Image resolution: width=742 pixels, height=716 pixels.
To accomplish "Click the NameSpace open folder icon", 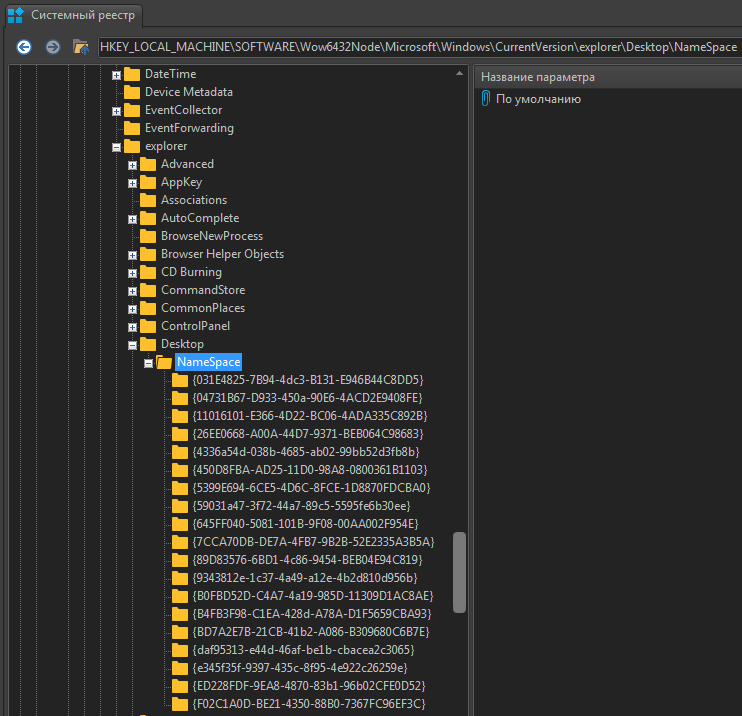I will click(x=164, y=362).
